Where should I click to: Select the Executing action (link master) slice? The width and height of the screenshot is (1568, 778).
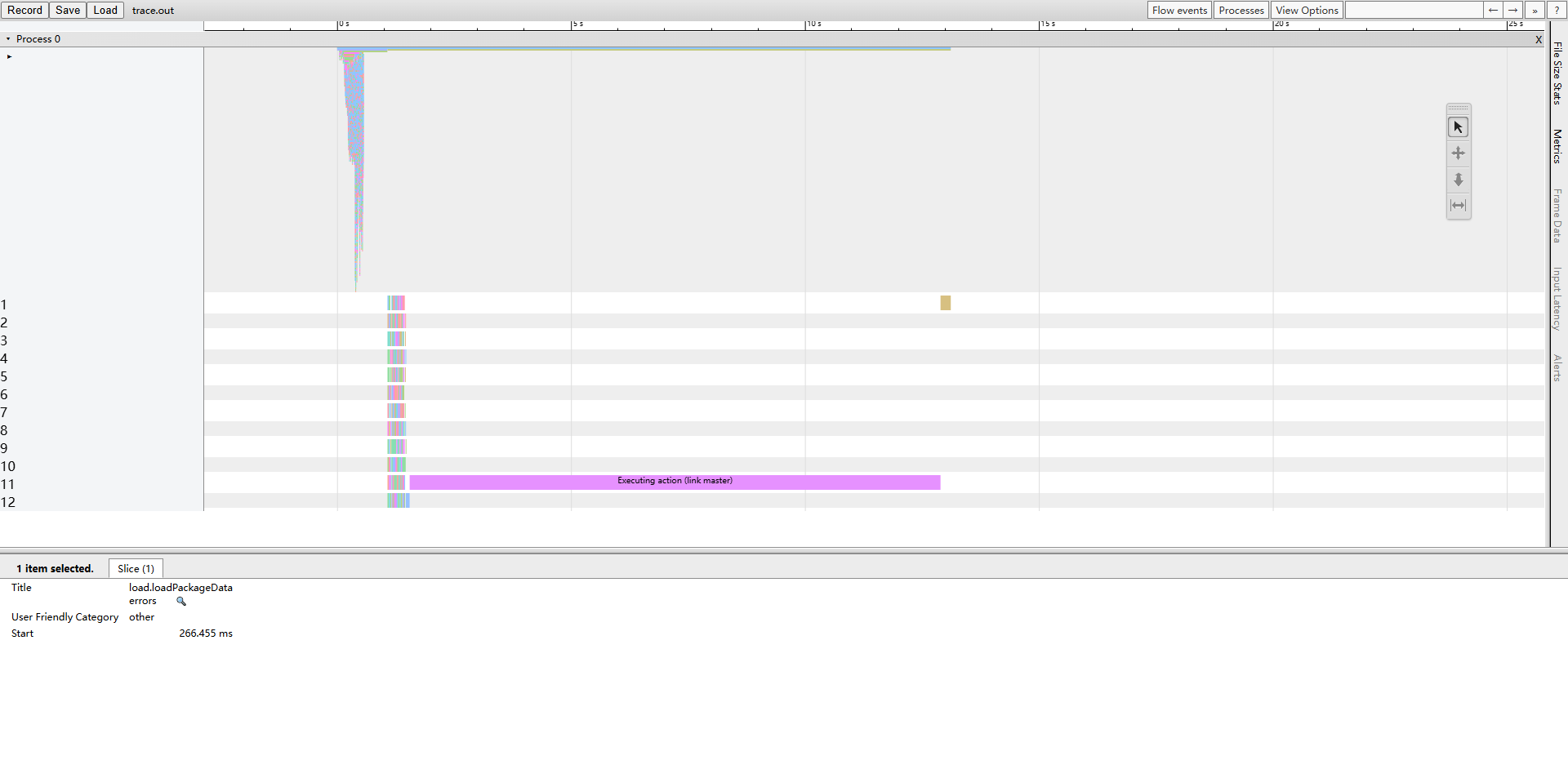[675, 482]
